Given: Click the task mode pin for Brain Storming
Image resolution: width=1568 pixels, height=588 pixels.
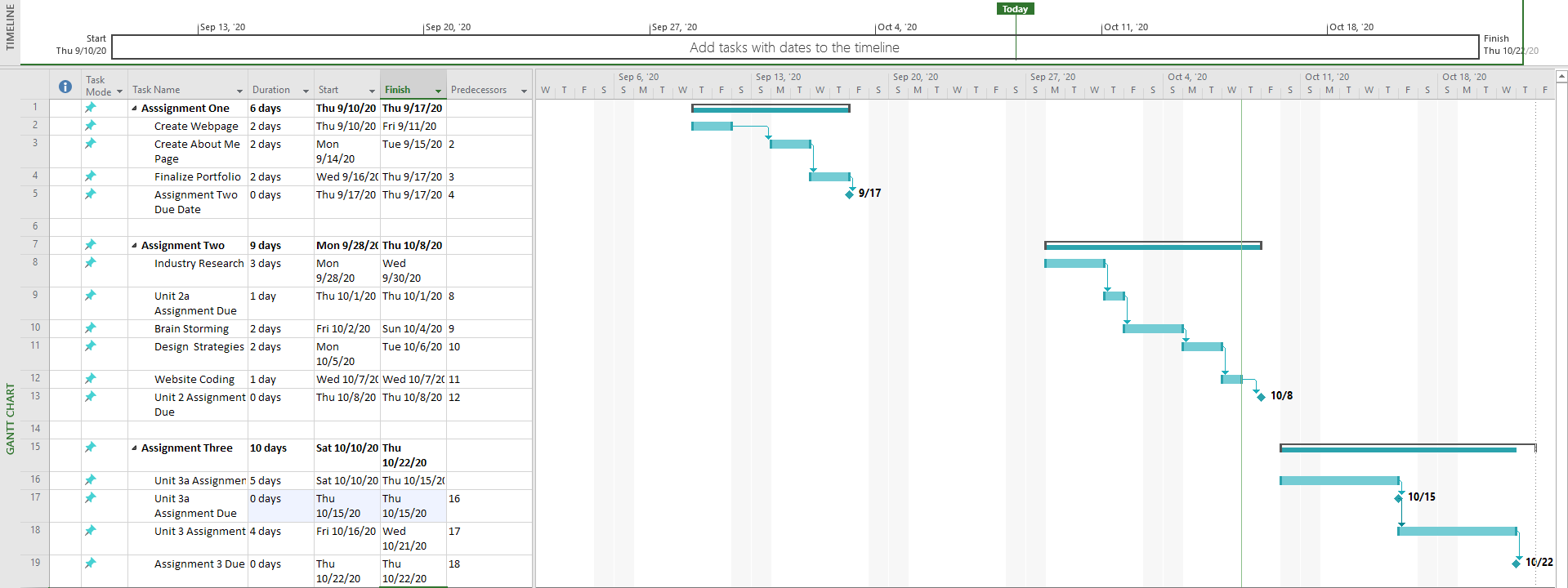Looking at the screenshot, I should pos(91,328).
